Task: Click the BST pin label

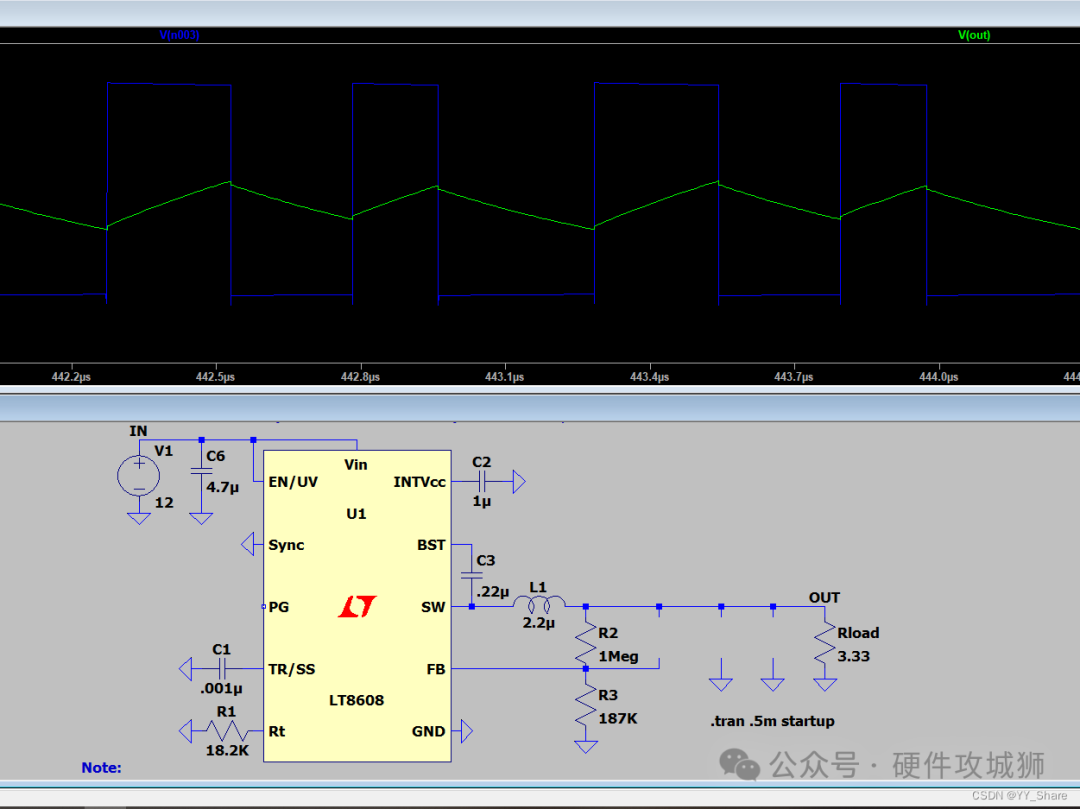Action: tap(431, 545)
